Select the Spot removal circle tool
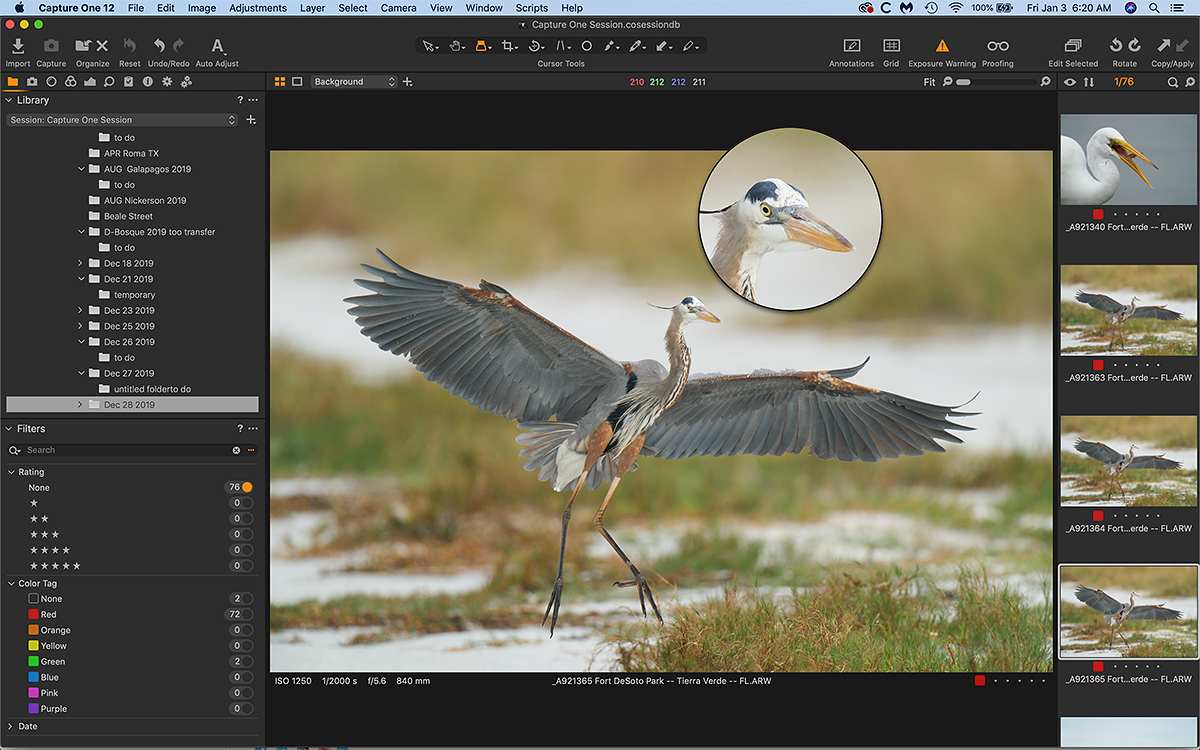1200x750 pixels. [x=587, y=46]
